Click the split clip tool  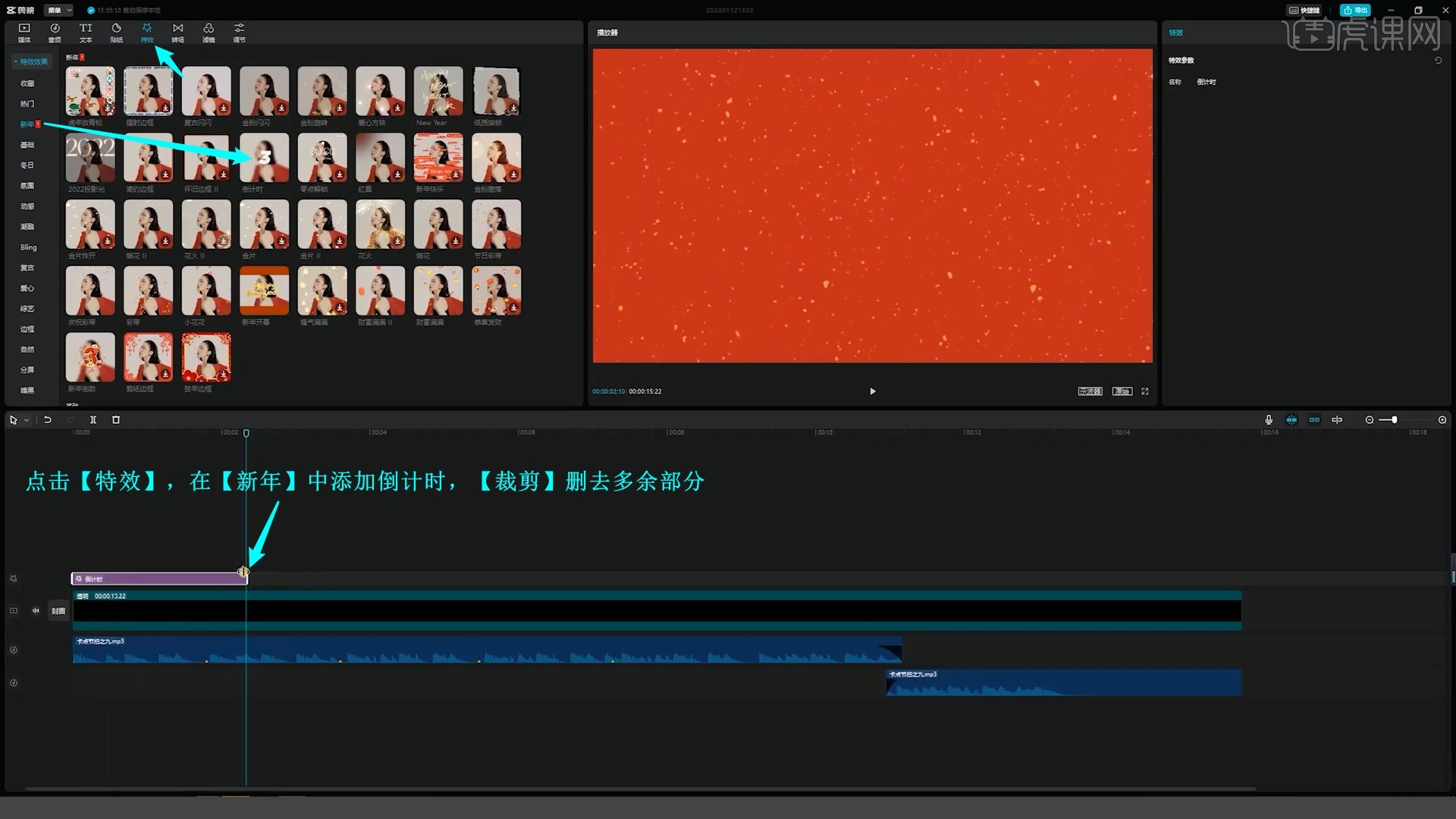93,419
